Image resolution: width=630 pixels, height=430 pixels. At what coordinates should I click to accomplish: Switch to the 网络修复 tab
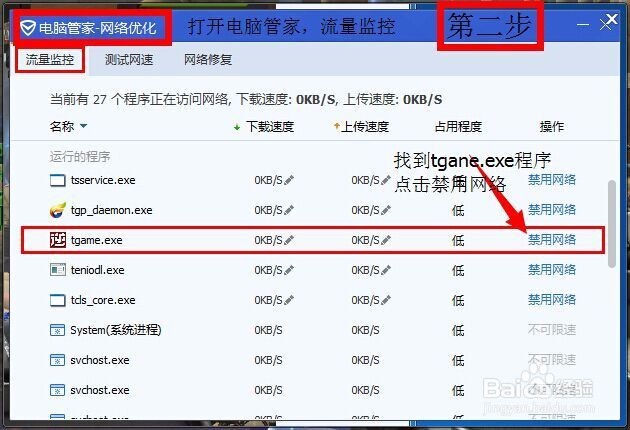(208, 60)
